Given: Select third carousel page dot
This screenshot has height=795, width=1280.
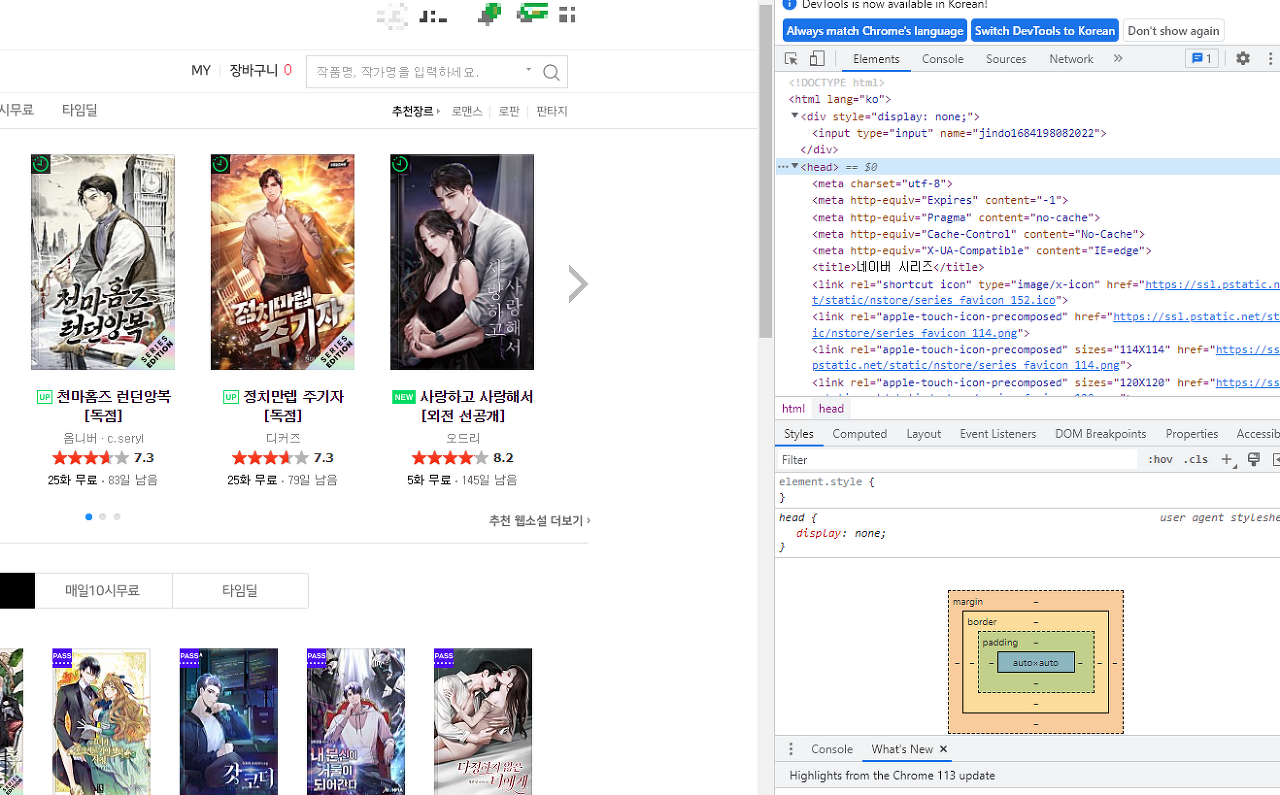Looking at the screenshot, I should pyautogui.click(x=117, y=517).
